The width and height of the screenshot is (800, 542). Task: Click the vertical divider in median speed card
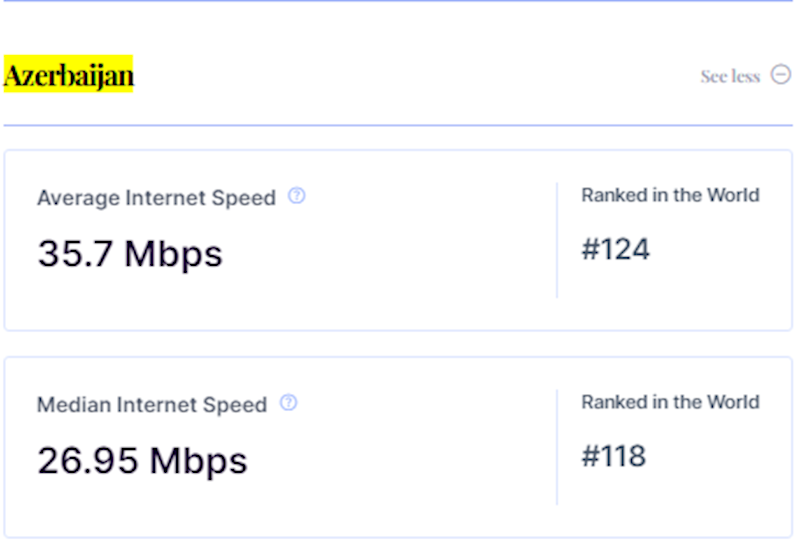[x=557, y=447]
